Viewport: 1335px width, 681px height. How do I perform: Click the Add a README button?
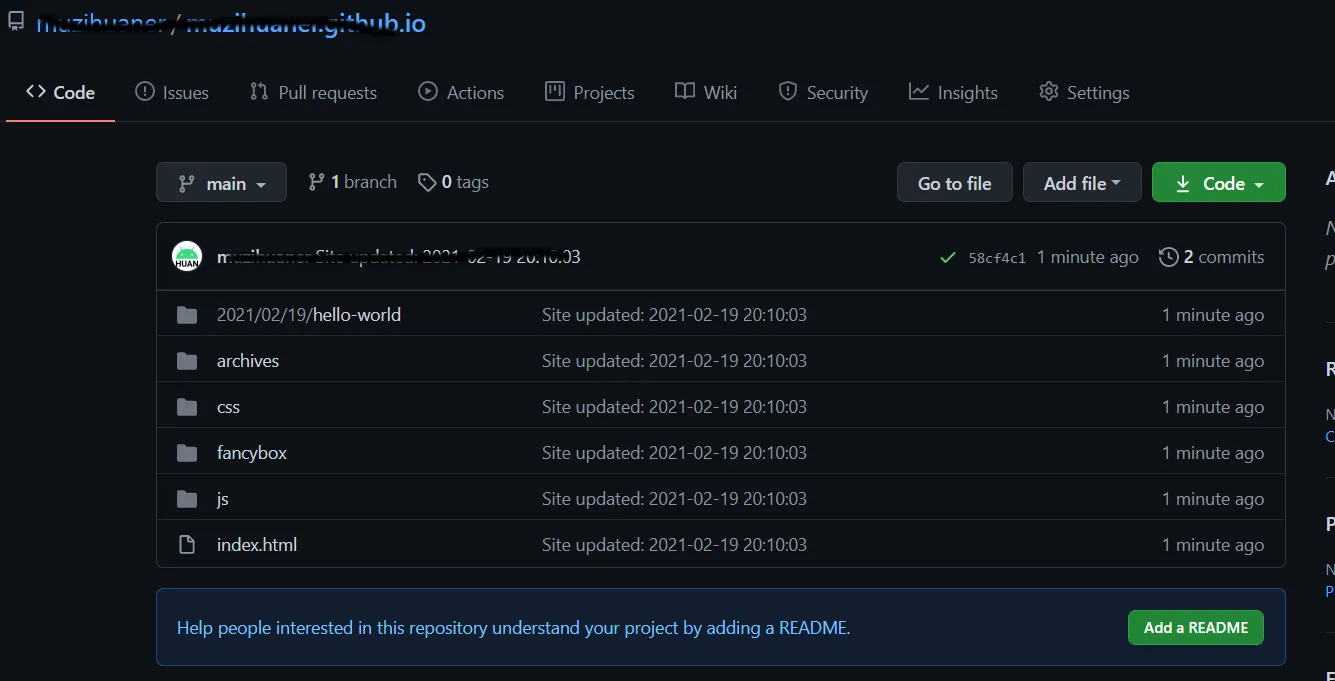coord(1195,628)
